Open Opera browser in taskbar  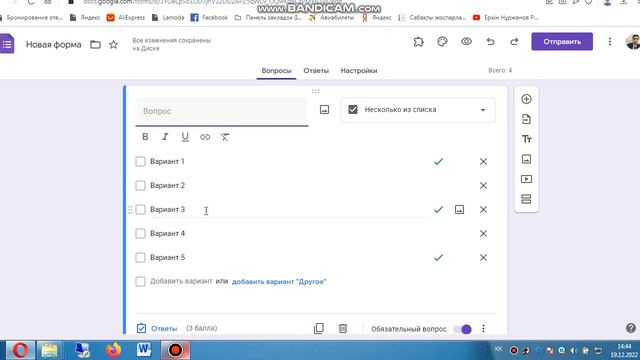click(20, 350)
